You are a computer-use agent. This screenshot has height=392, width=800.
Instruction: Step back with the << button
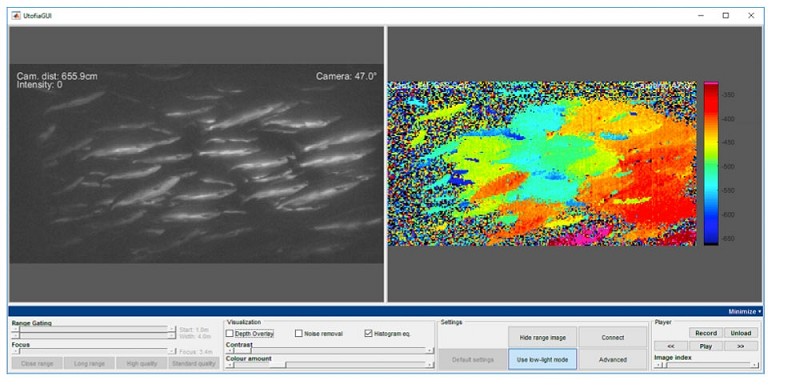click(670, 346)
